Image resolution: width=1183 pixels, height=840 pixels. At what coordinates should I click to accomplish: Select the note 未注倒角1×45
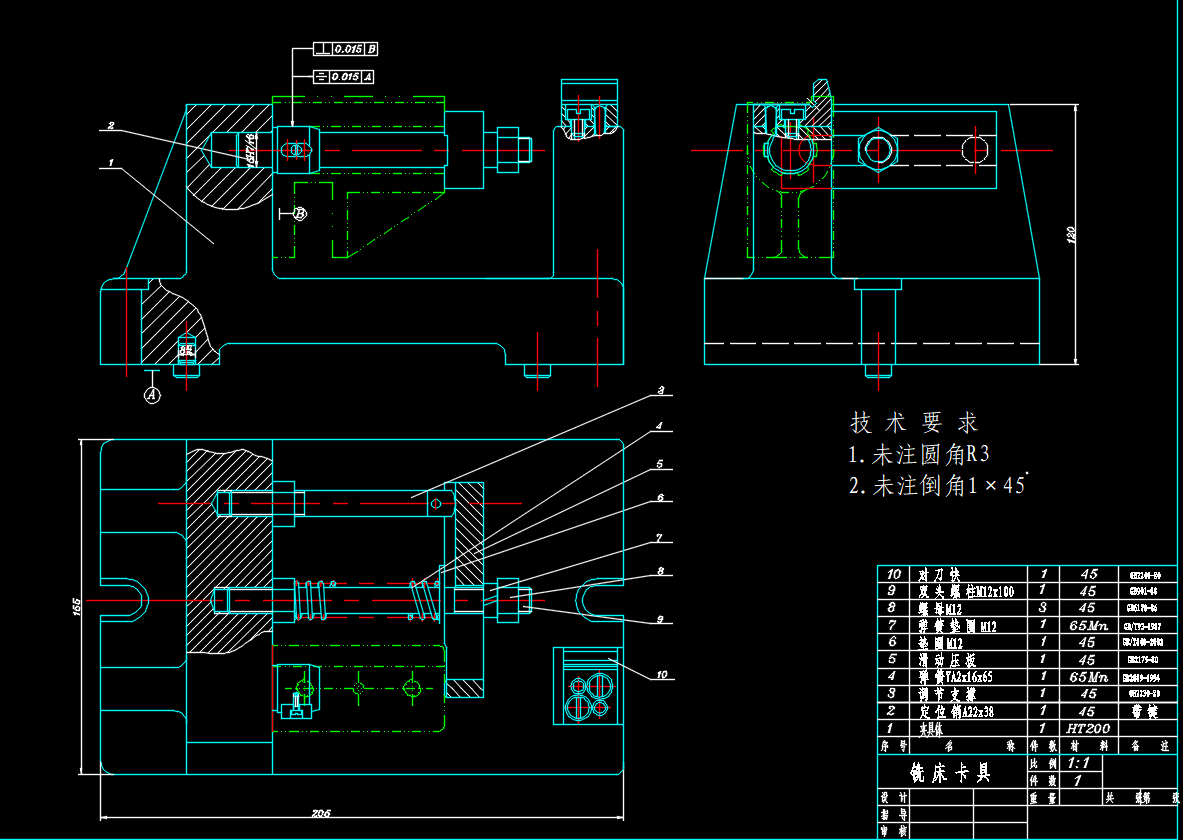[x=936, y=486]
